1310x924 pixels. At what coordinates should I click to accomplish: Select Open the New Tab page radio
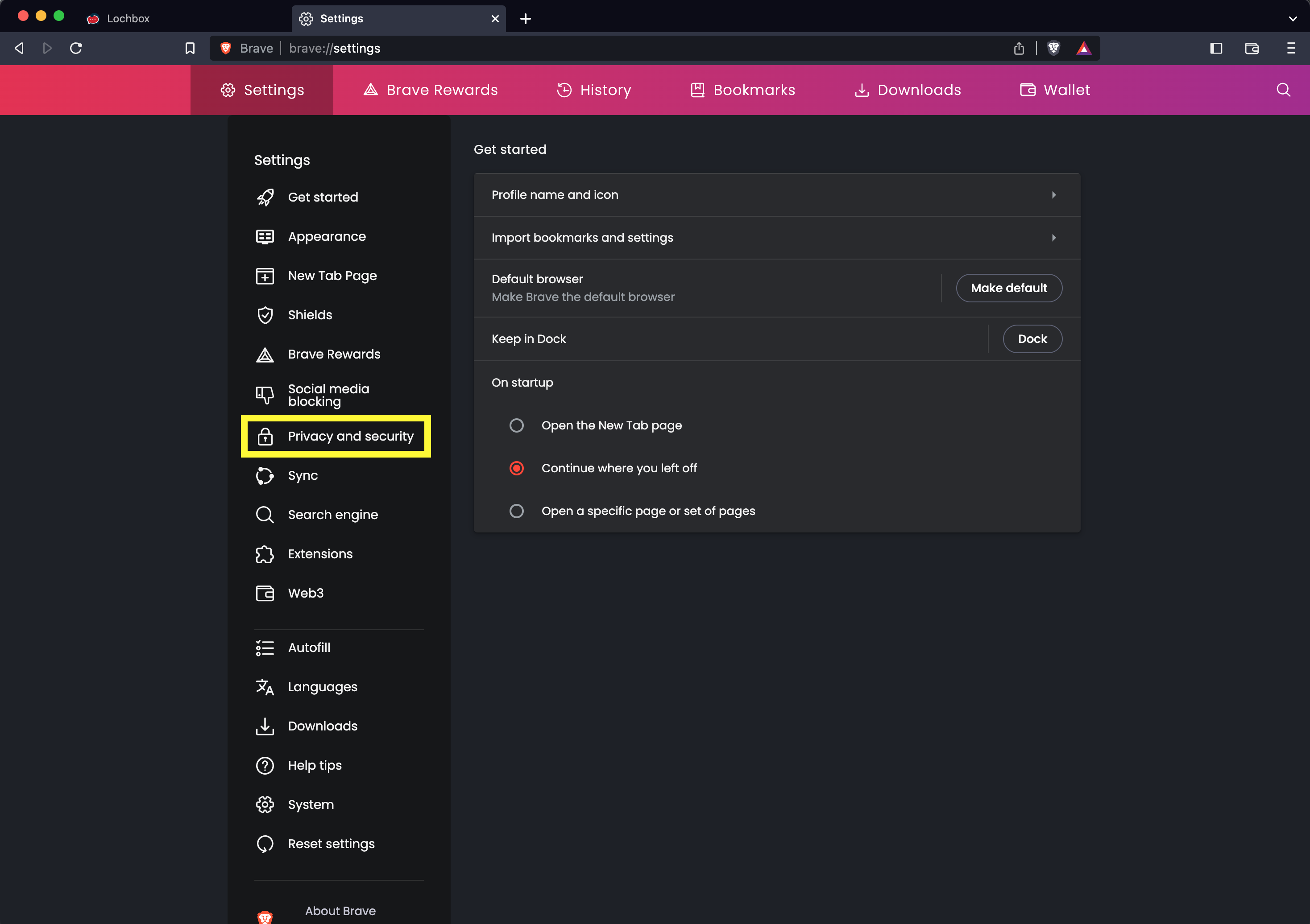(x=516, y=425)
